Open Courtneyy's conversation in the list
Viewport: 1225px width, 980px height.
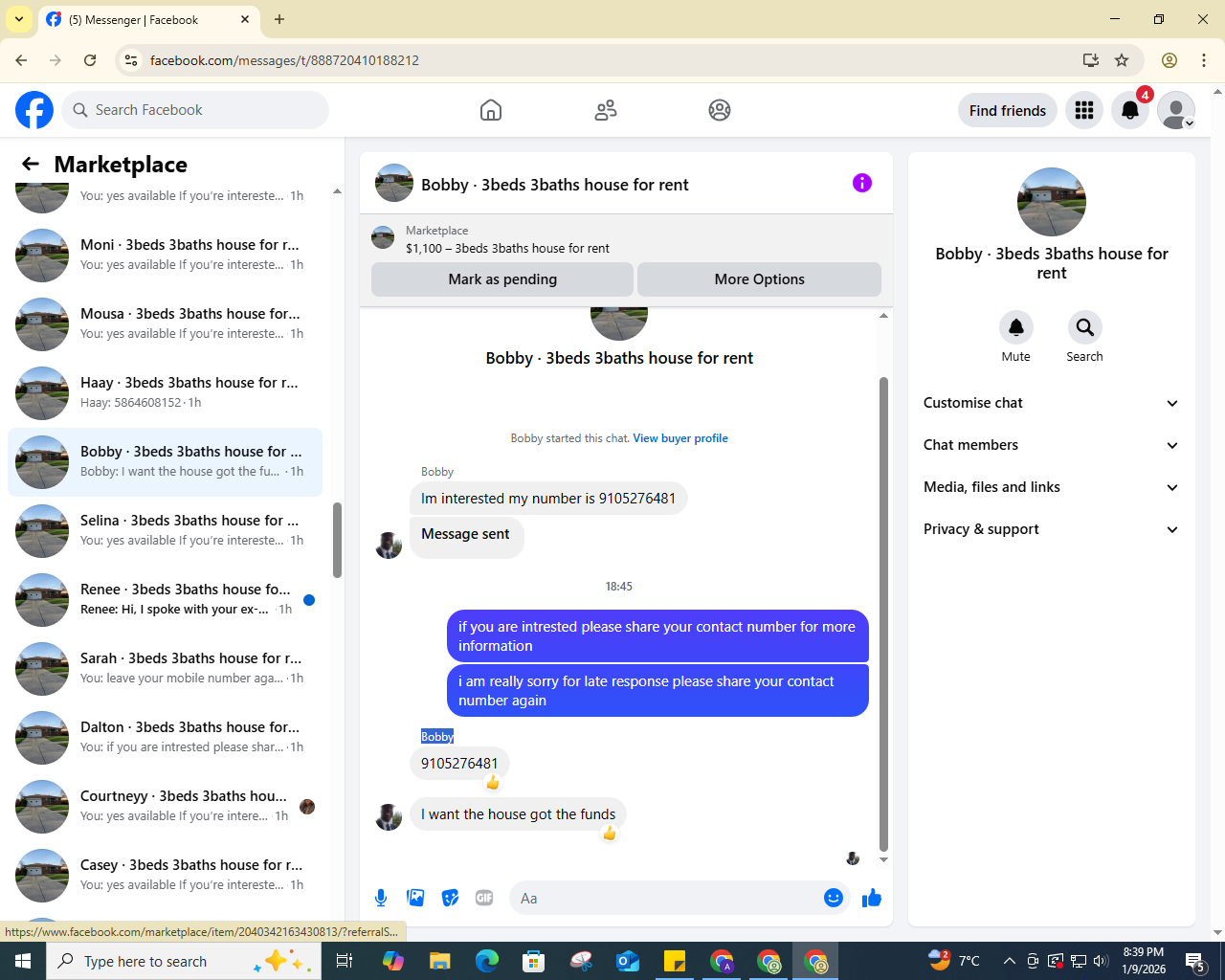tap(165, 807)
